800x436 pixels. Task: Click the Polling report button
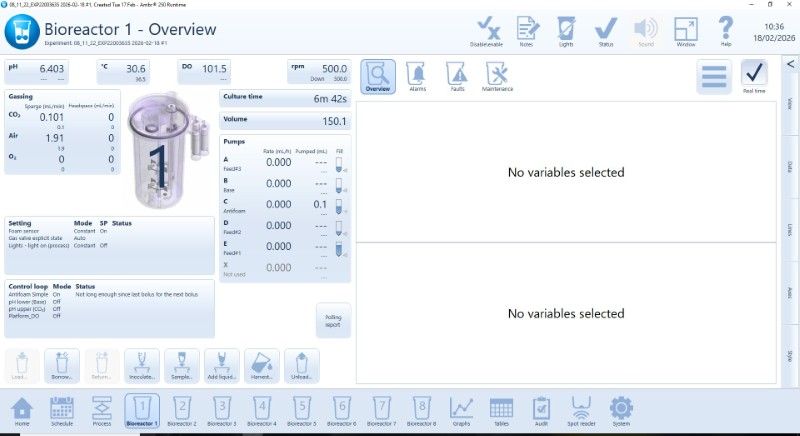coord(333,320)
